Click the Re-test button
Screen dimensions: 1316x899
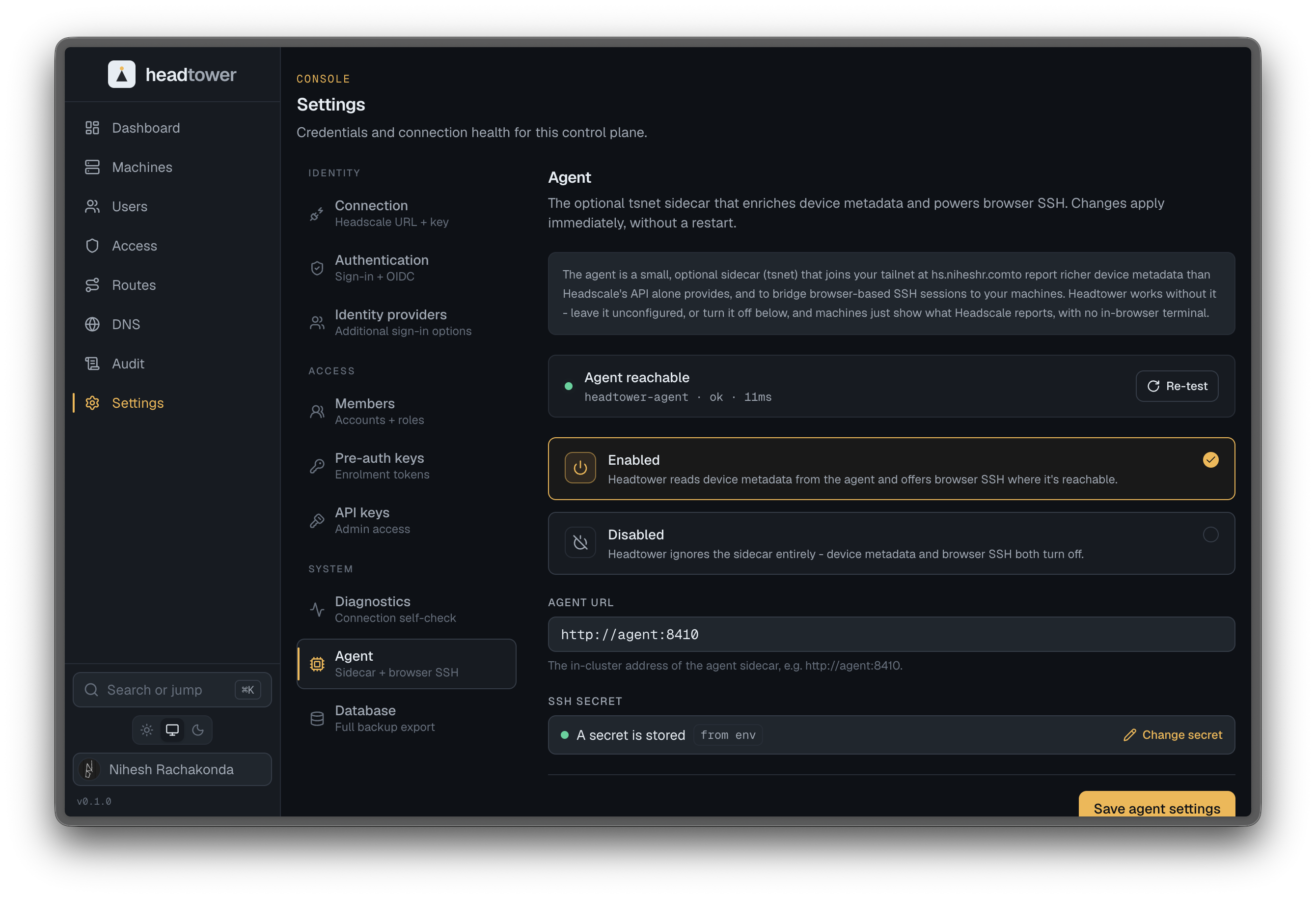1177,386
